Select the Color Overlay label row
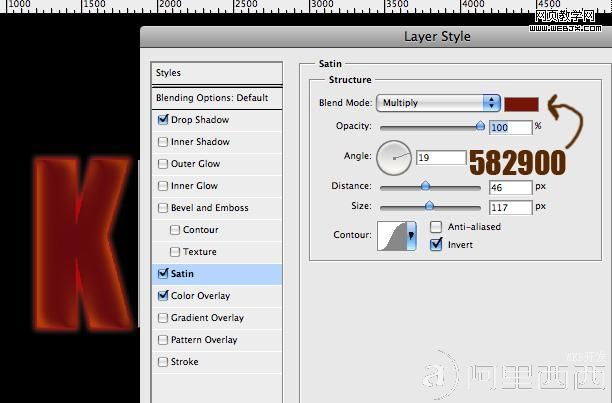Viewport: 612px width, 403px height. point(217,296)
